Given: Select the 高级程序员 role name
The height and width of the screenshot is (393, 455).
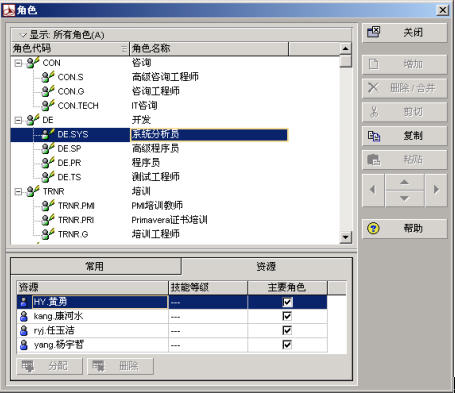Looking at the screenshot, I should 155,148.
